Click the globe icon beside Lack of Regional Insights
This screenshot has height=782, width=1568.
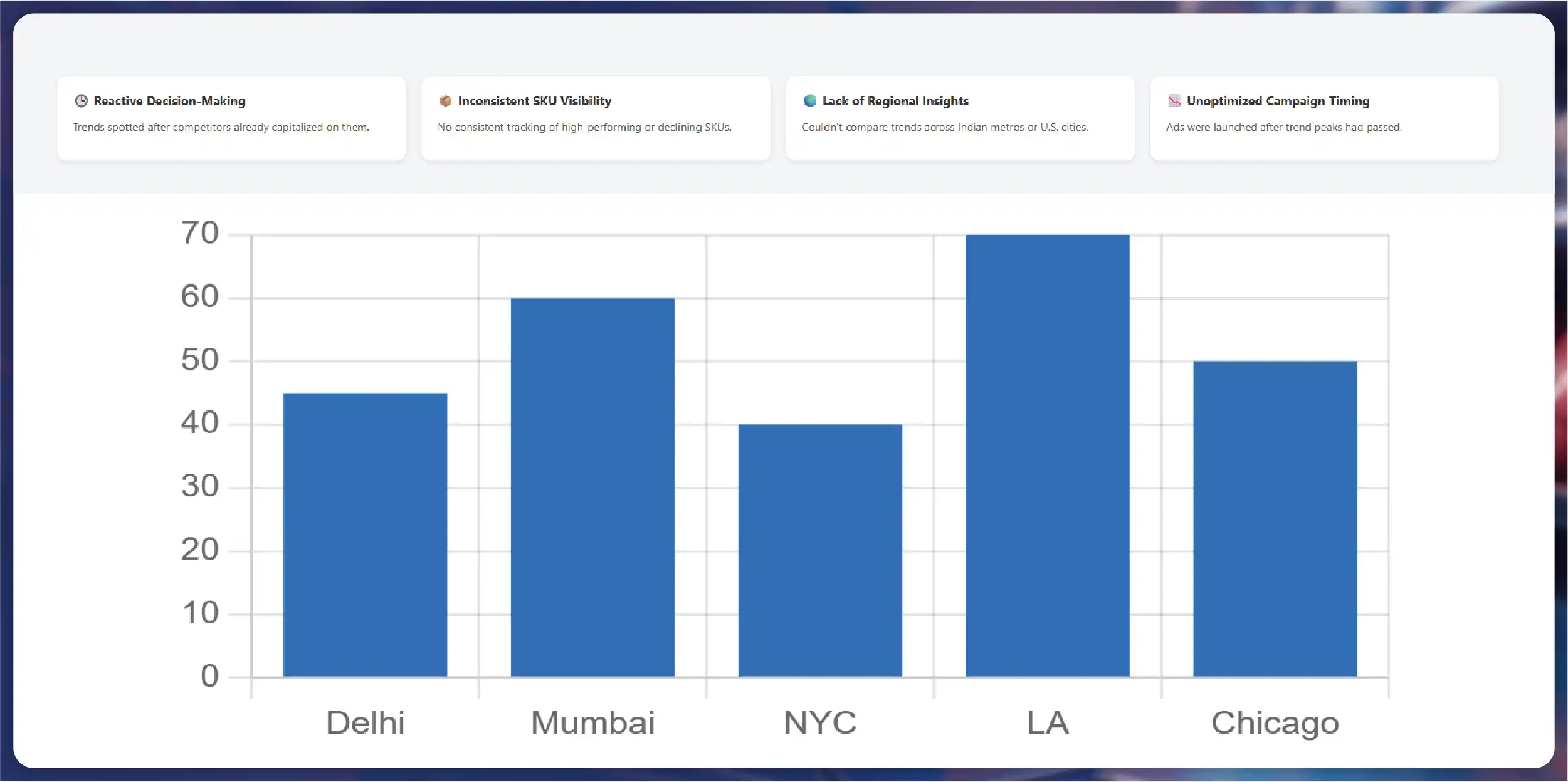[809, 101]
